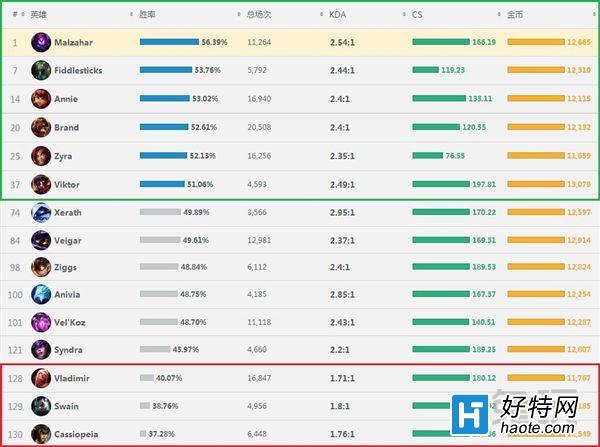Viewport: 600px width, 447px height.
Task: Sort by the CS column header
Action: pos(417,15)
